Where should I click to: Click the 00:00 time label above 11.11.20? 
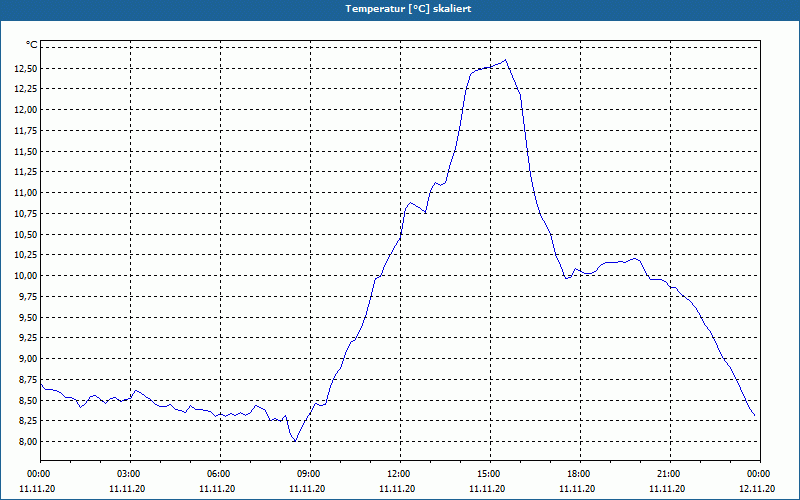38,474
